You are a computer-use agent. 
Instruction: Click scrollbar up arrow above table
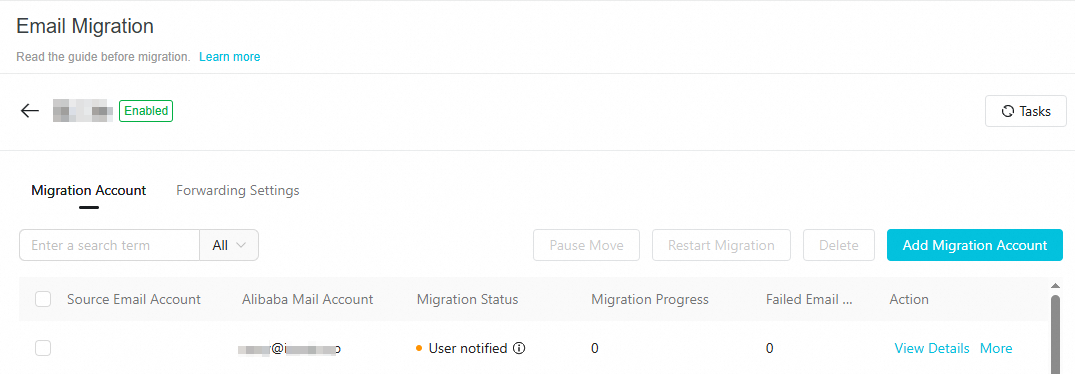tap(1055, 285)
